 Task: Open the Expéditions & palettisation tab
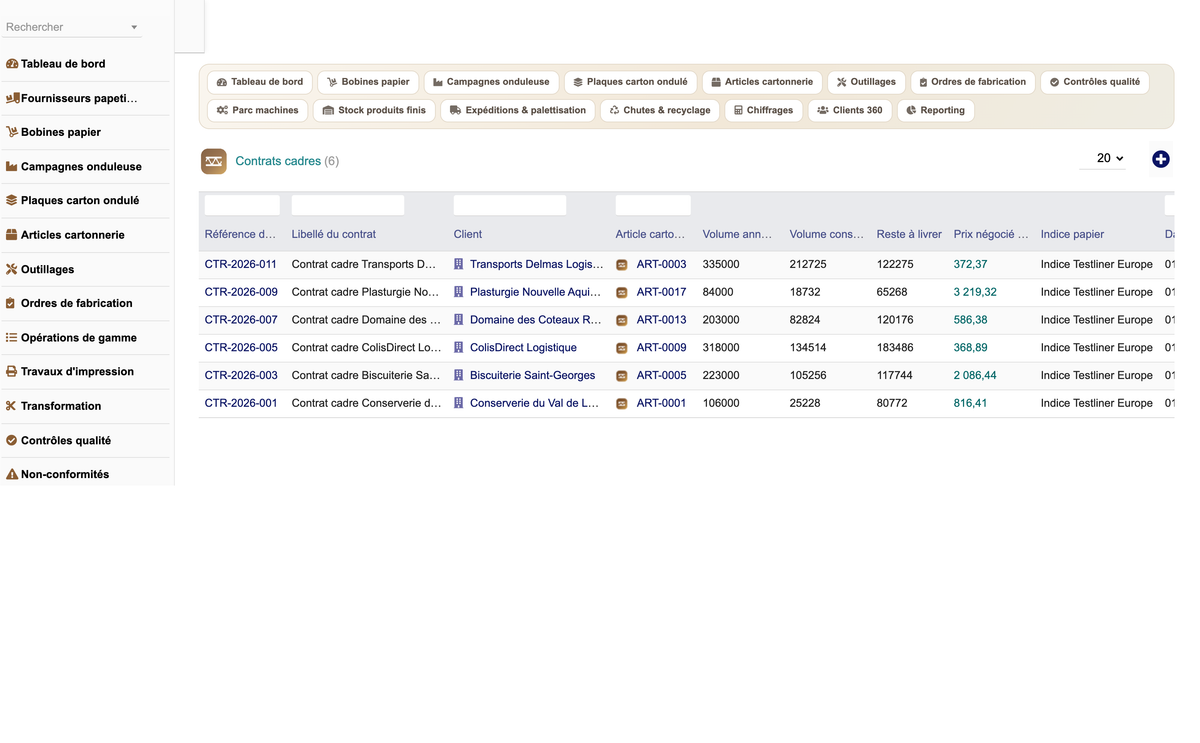(x=518, y=110)
